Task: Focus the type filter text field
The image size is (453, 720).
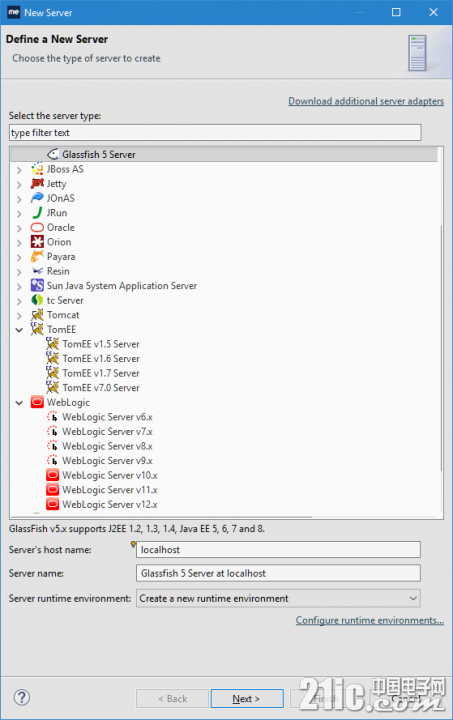Action: coord(215,133)
